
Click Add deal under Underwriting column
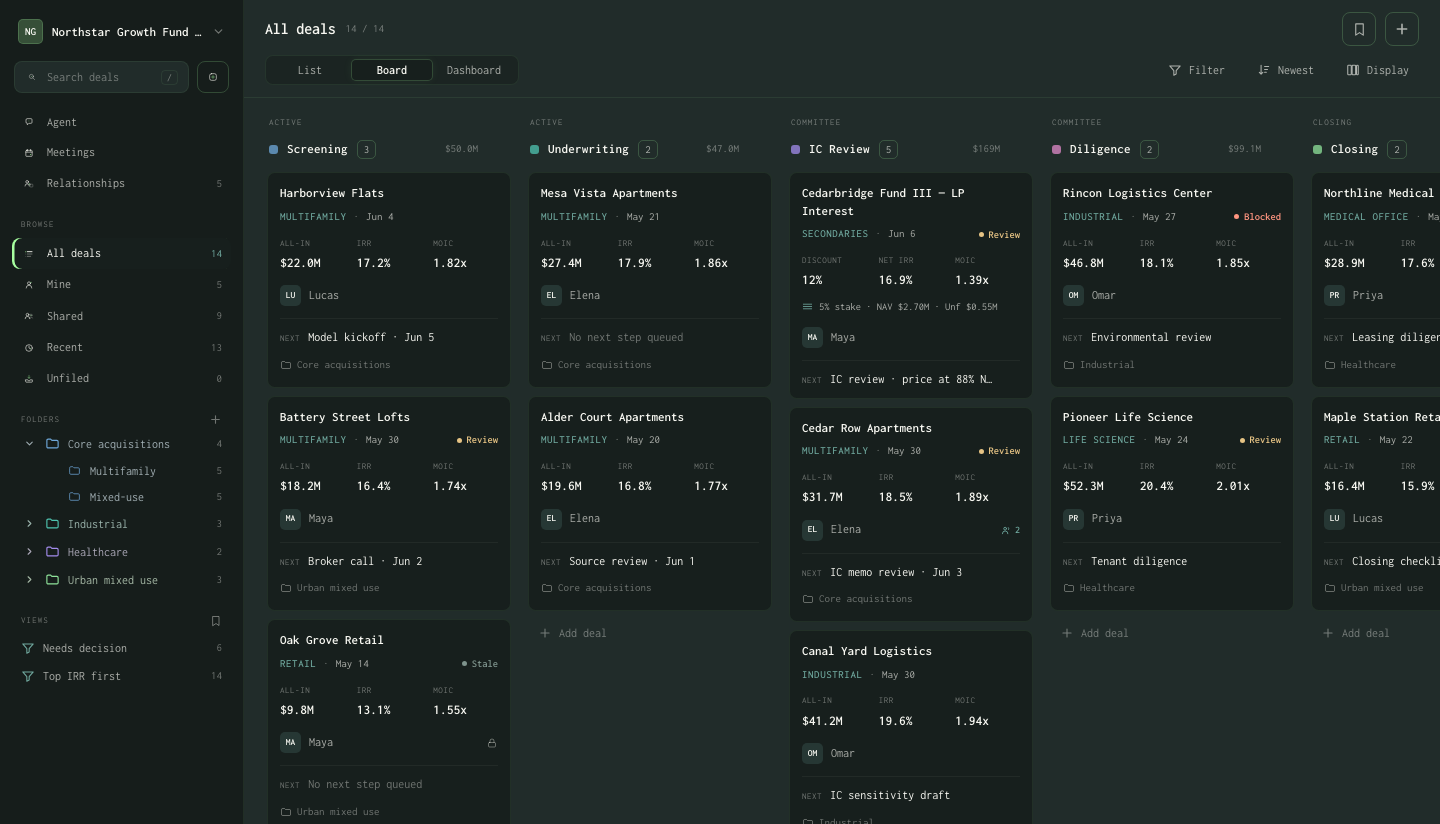[574, 633]
